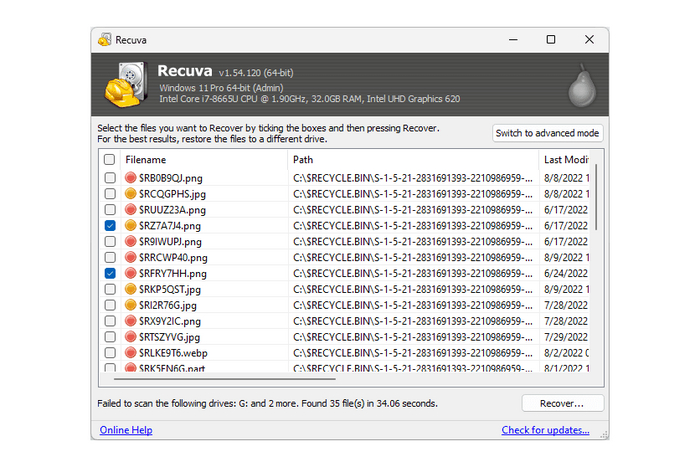700x467 pixels.
Task: Sort by the Last Modified column header
Action: [565, 160]
